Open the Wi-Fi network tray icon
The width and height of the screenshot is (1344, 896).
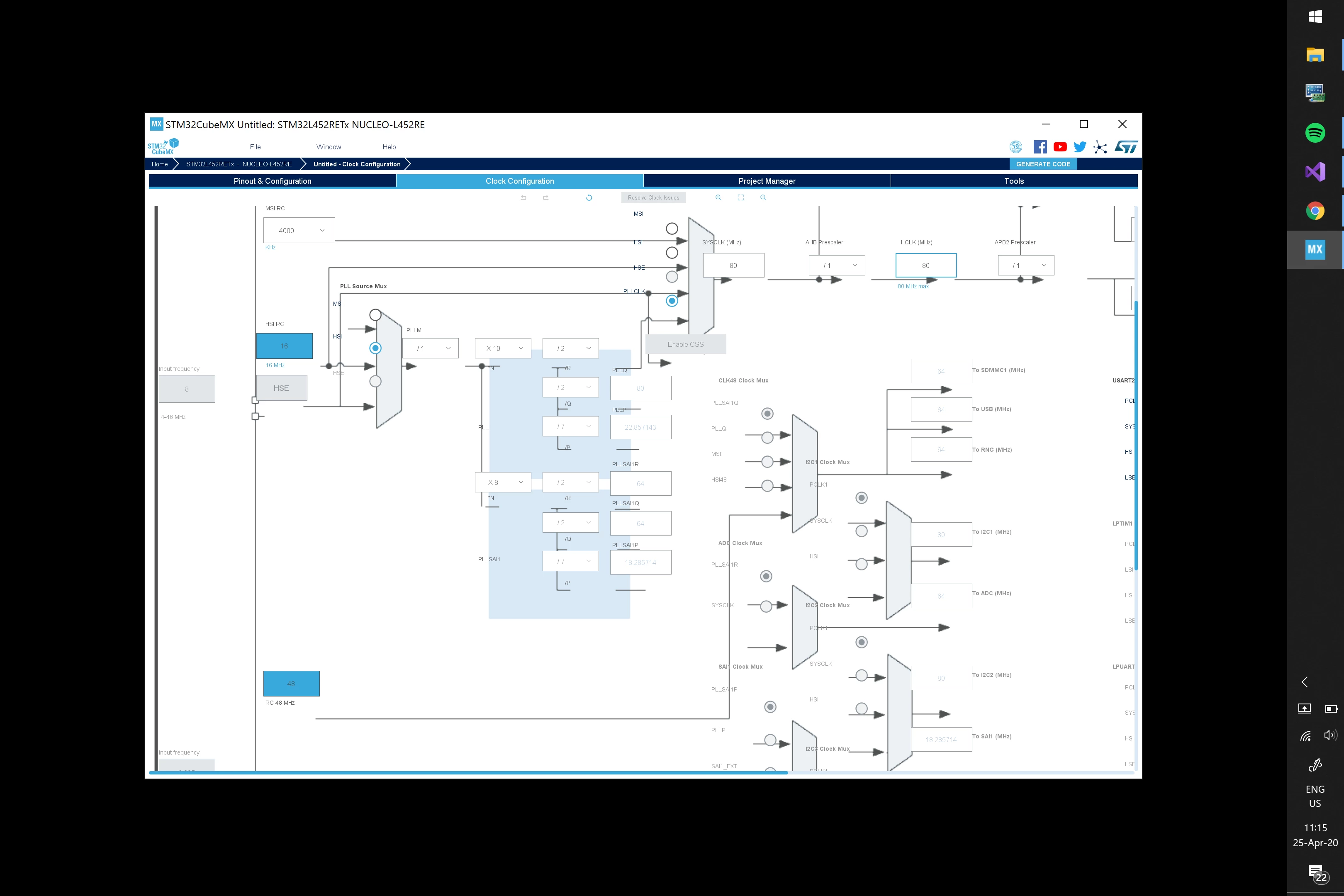coord(1305,736)
